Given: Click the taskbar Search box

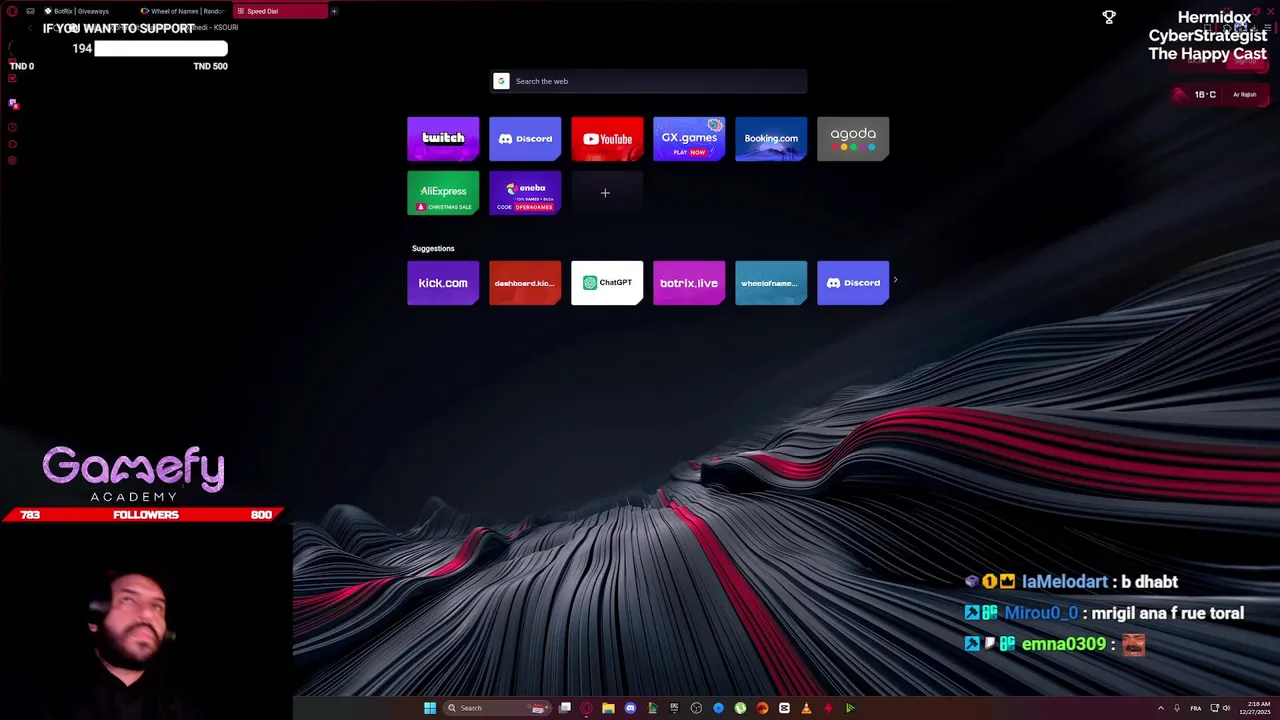Looking at the screenshot, I should click(497, 708).
